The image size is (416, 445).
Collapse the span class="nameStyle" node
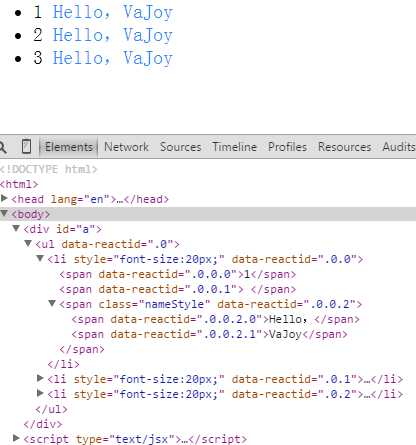[x=52, y=303]
